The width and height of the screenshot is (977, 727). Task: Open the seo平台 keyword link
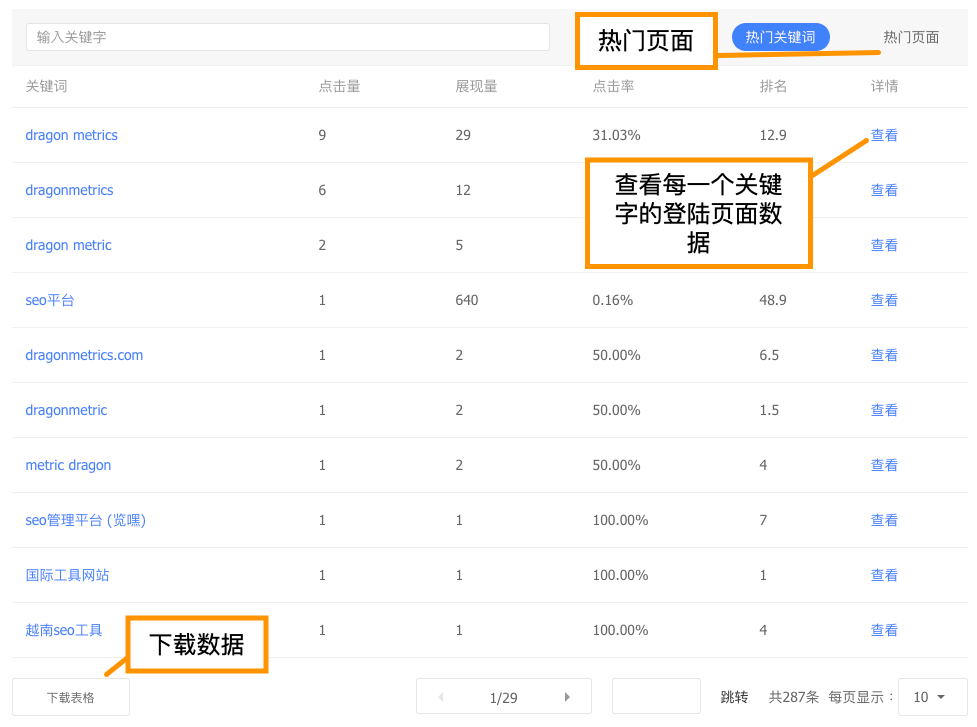click(49, 300)
